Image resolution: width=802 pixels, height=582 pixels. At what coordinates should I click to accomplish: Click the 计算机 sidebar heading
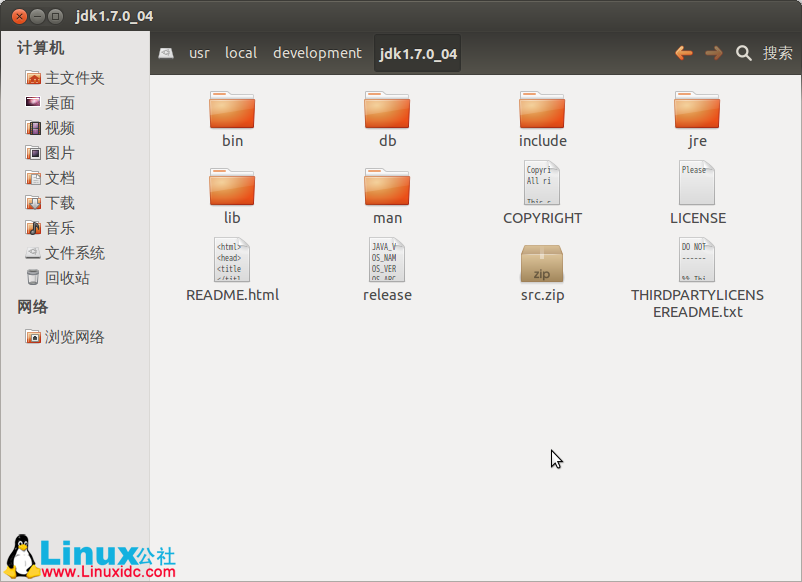click(x=40, y=48)
